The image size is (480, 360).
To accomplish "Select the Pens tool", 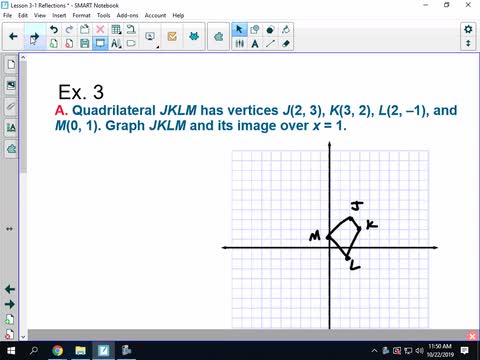I will click(240, 43).
